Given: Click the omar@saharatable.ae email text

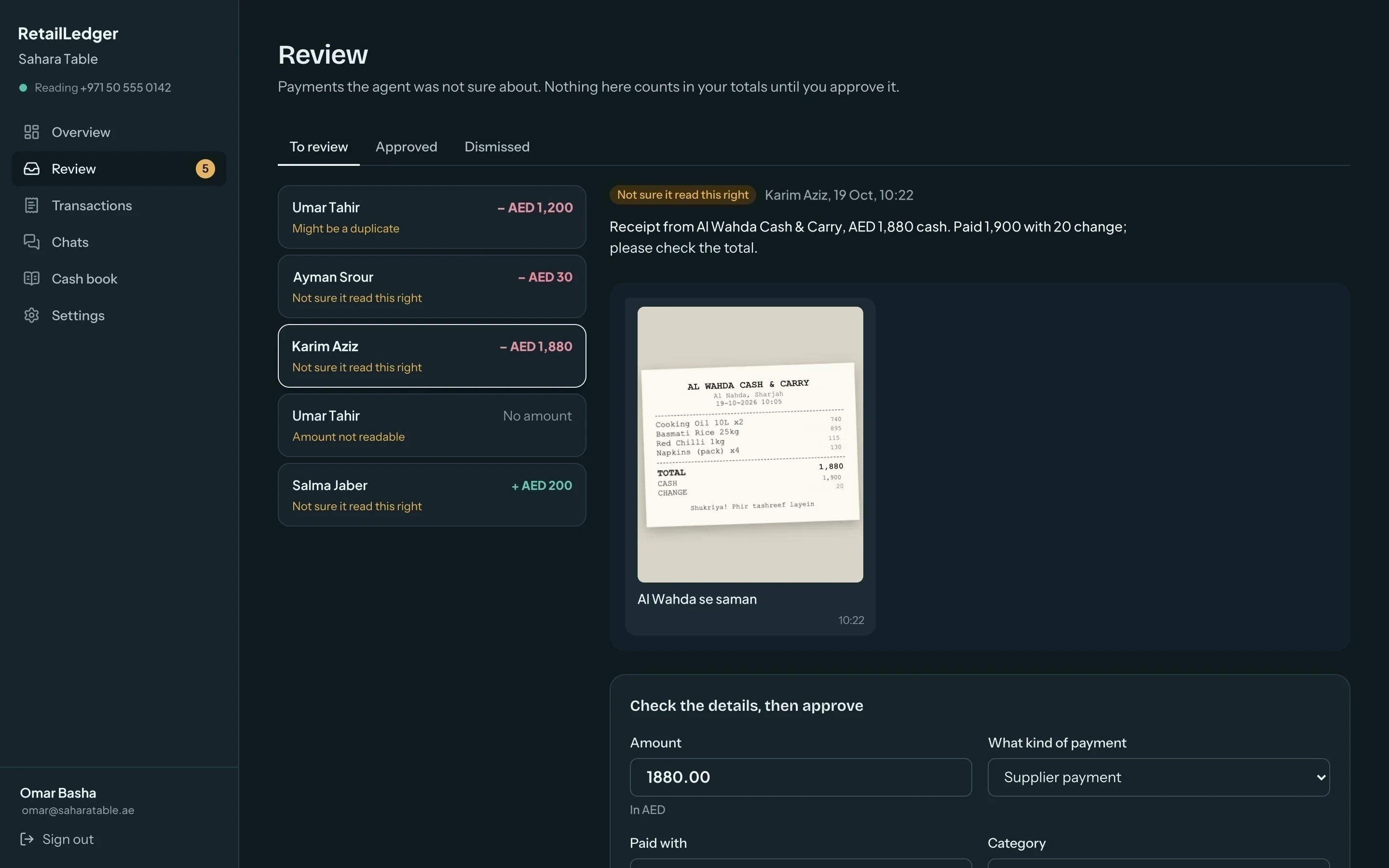Looking at the screenshot, I should 78,810.
